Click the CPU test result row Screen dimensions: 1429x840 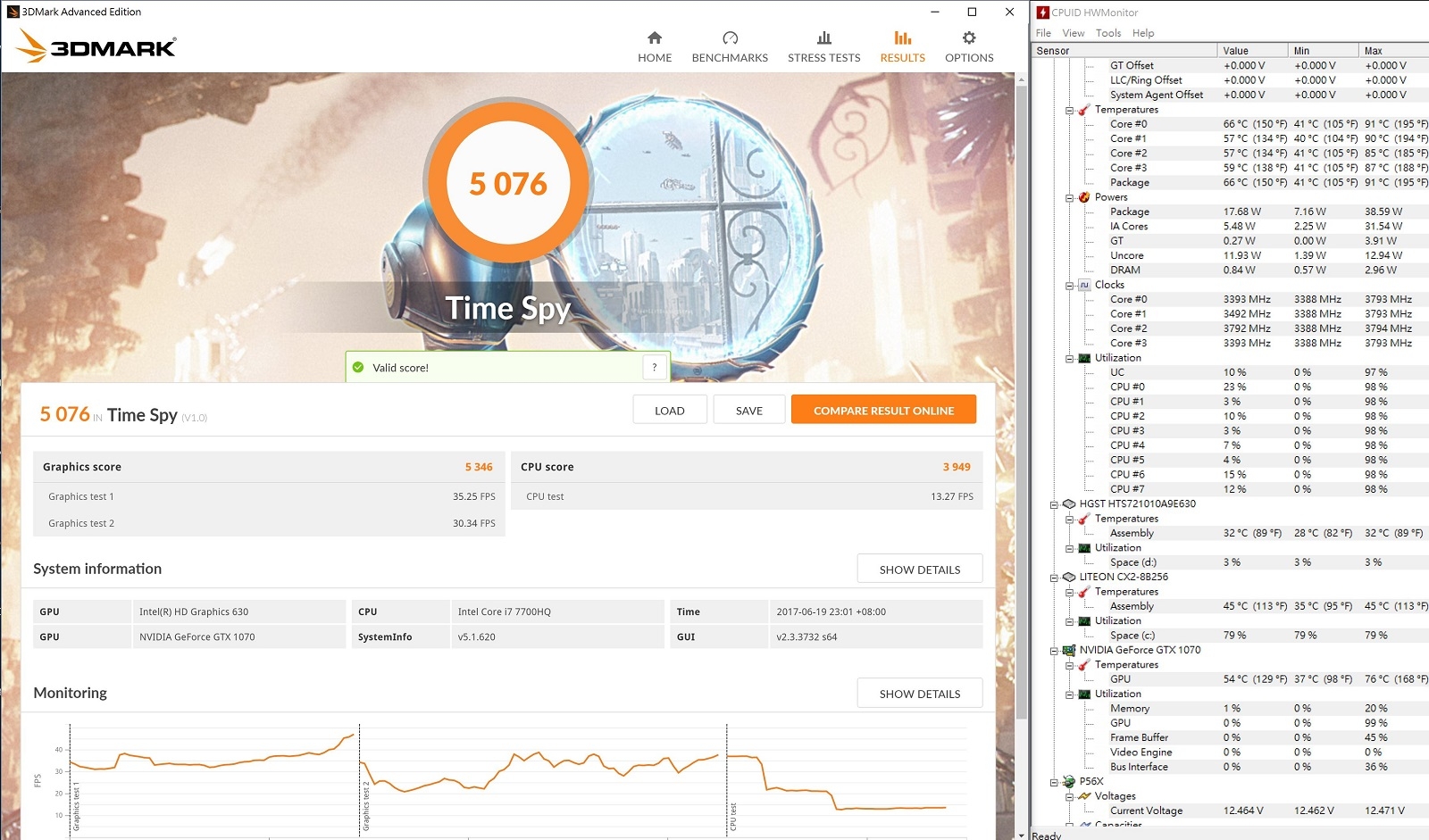click(x=748, y=496)
